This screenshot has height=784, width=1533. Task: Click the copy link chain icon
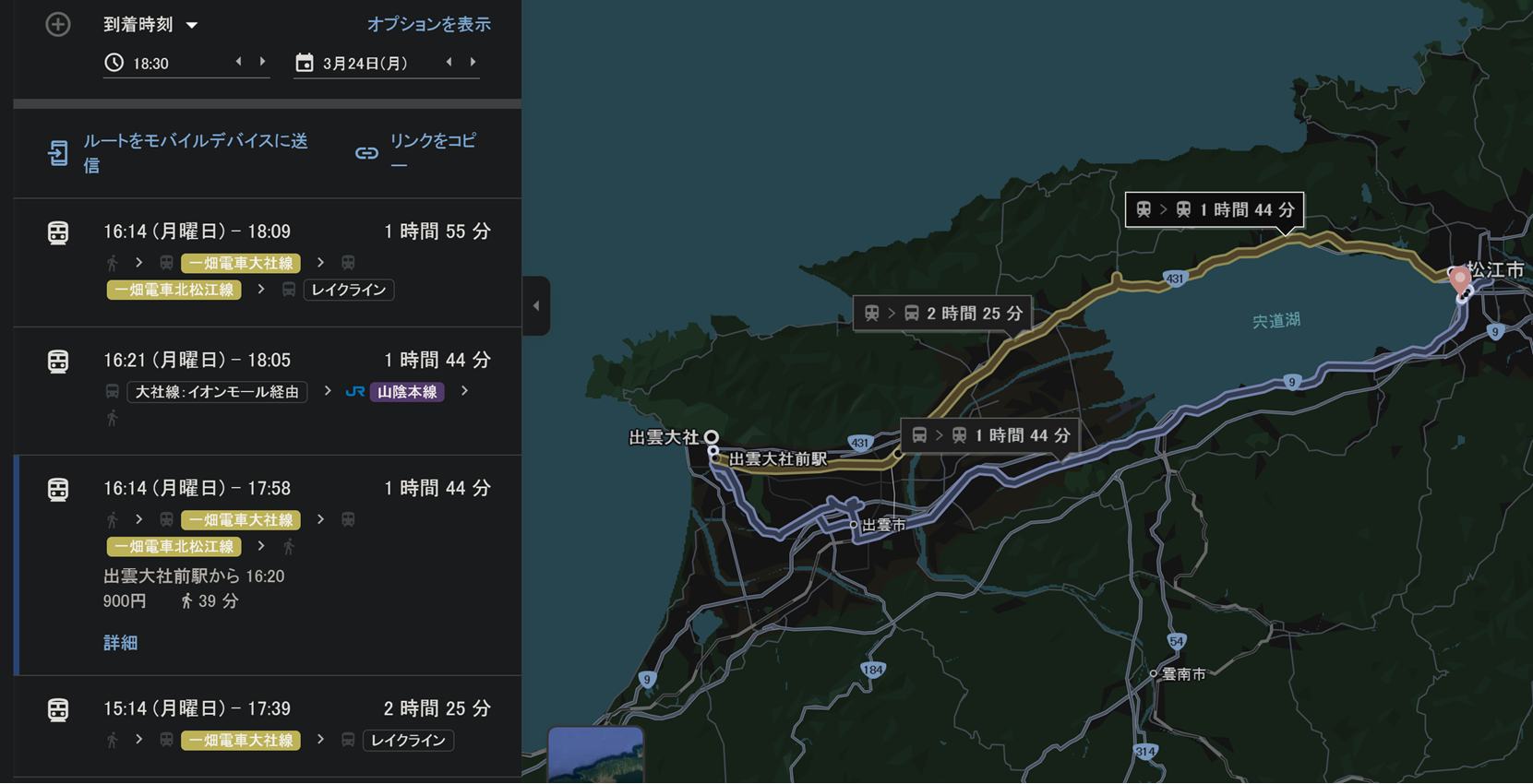(x=366, y=153)
